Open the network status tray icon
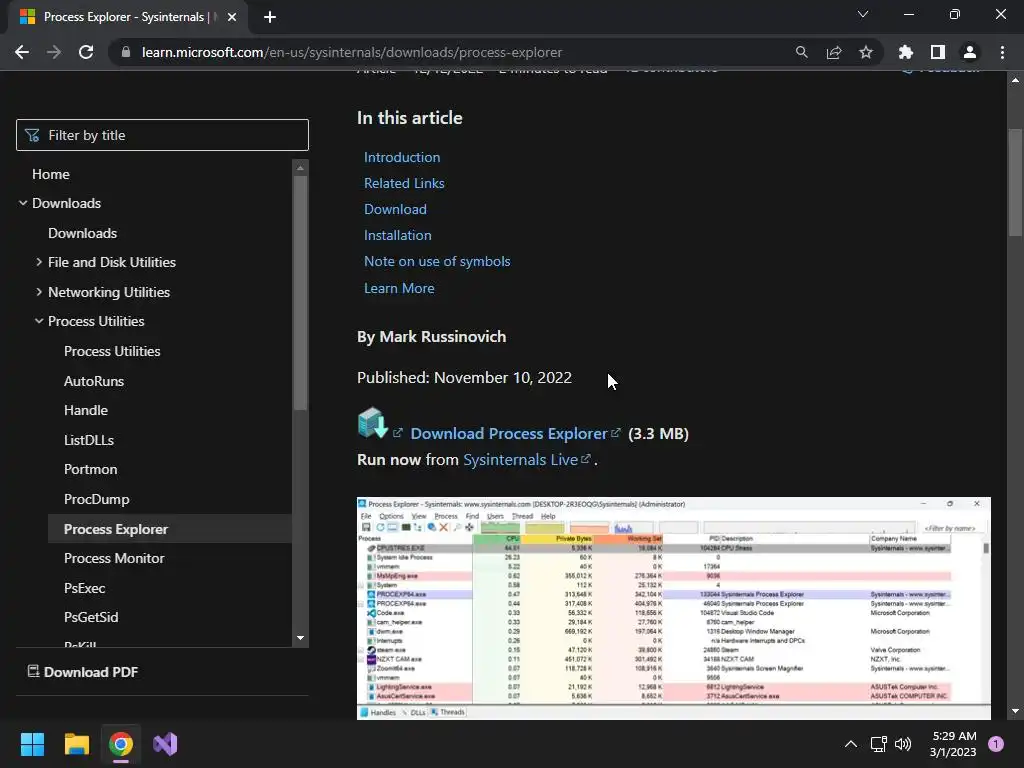 click(x=878, y=744)
